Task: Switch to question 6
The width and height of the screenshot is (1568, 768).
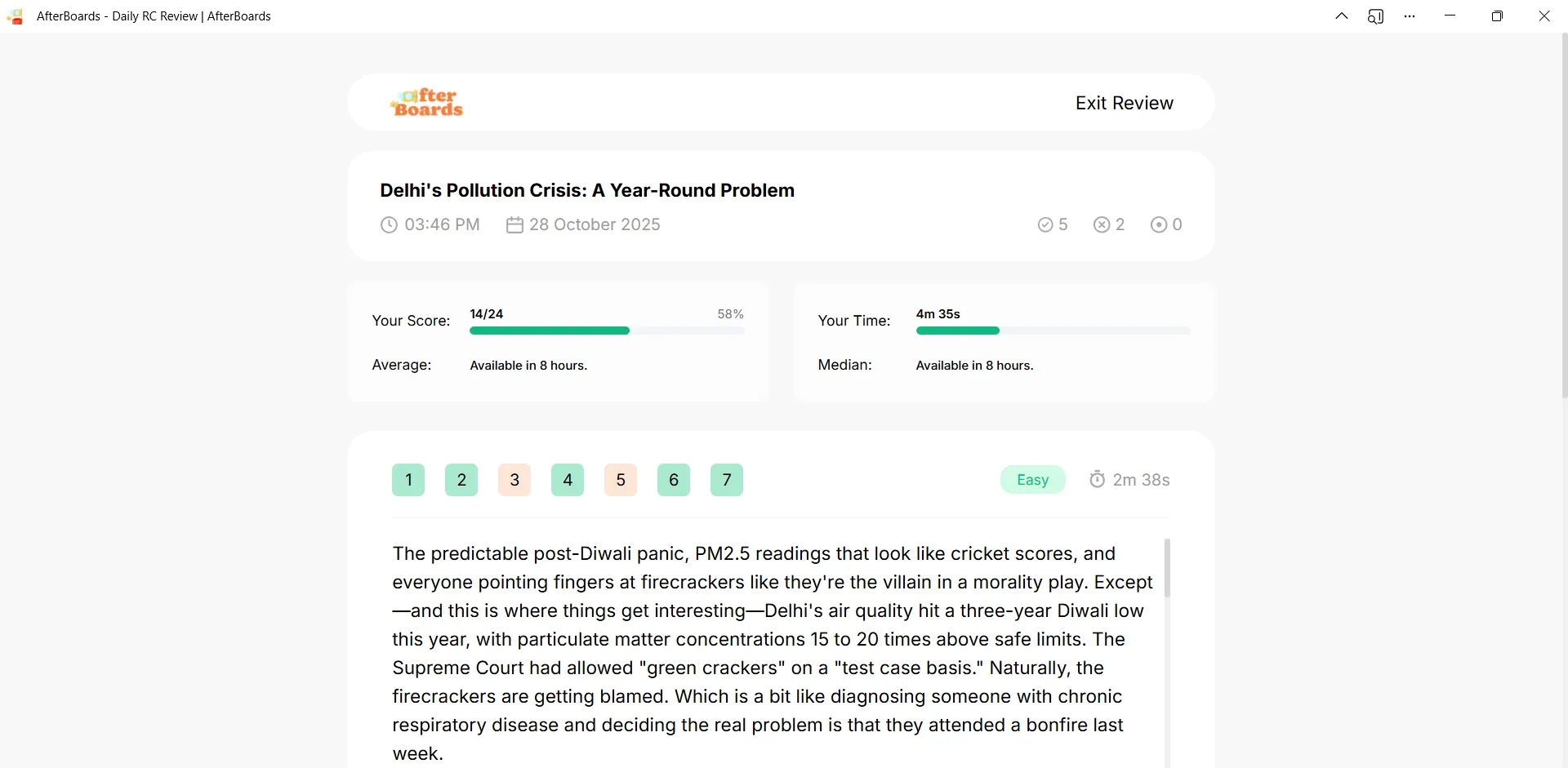Action: click(674, 480)
